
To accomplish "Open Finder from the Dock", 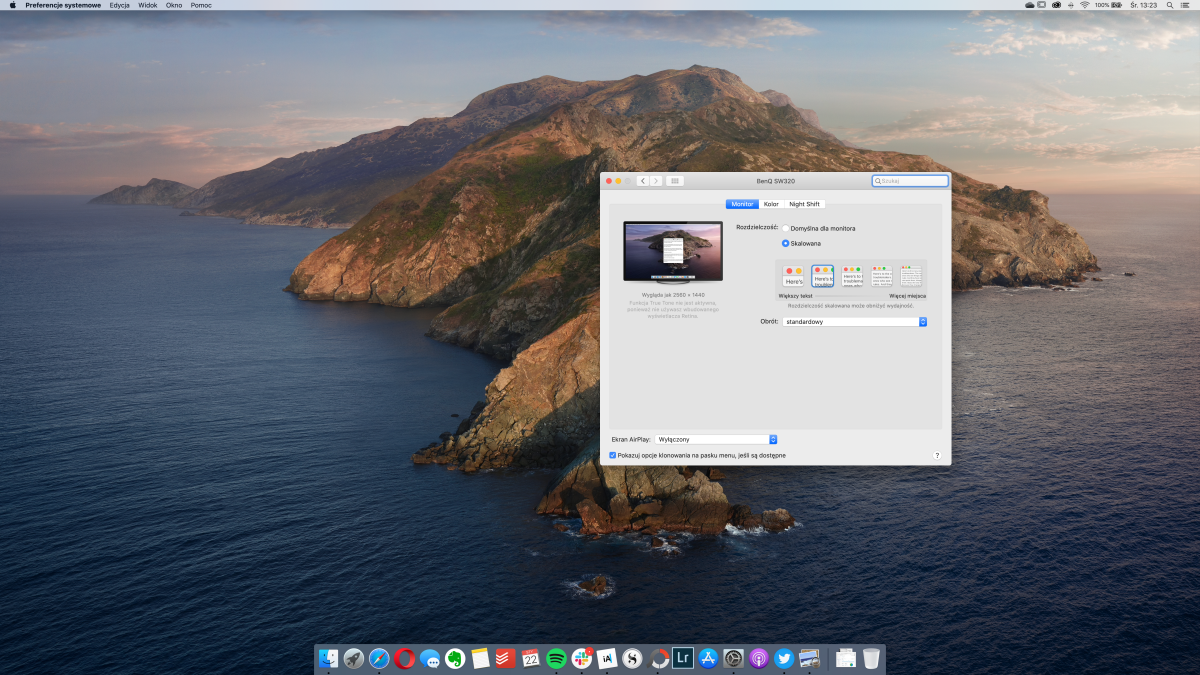I will 329,658.
